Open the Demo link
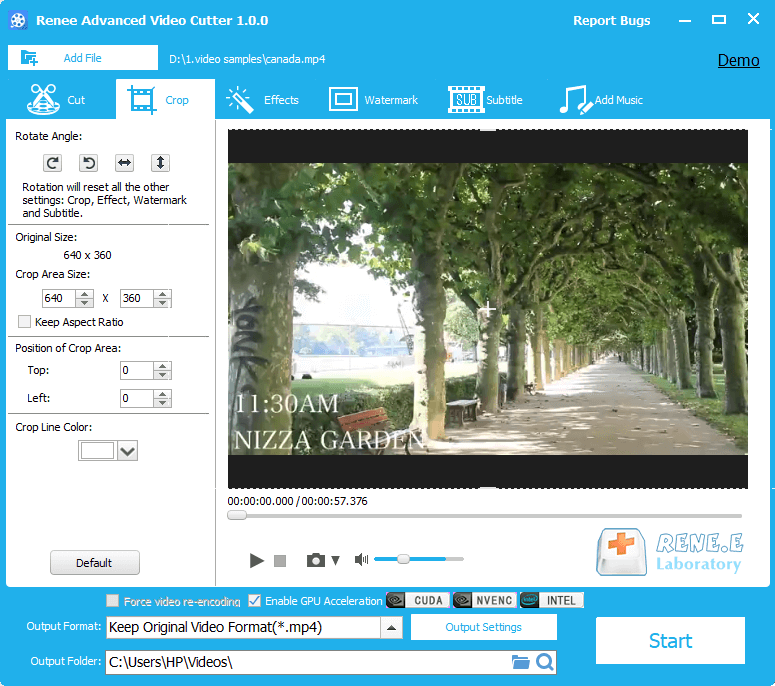The width and height of the screenshot is (775, 686). pyautogui.click(x=738, y=60)
